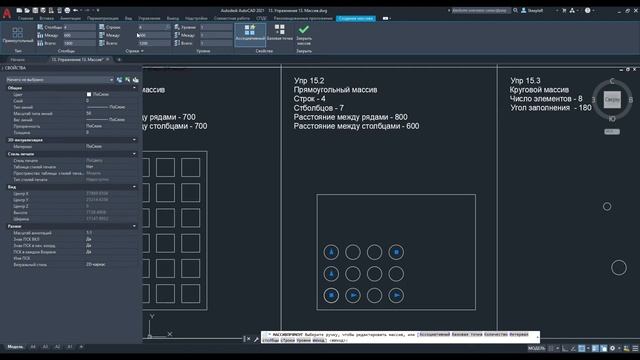Switch to the Начало document tab
The image size is (640, 360).
tap(18, 60)
